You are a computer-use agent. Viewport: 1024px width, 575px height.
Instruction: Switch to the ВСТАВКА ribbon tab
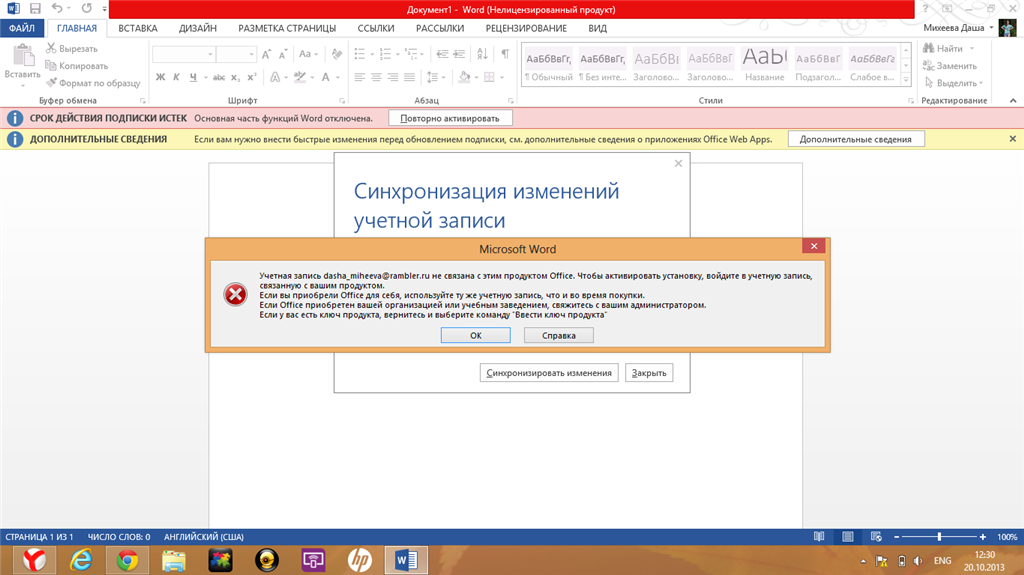[x=138, y=28]
